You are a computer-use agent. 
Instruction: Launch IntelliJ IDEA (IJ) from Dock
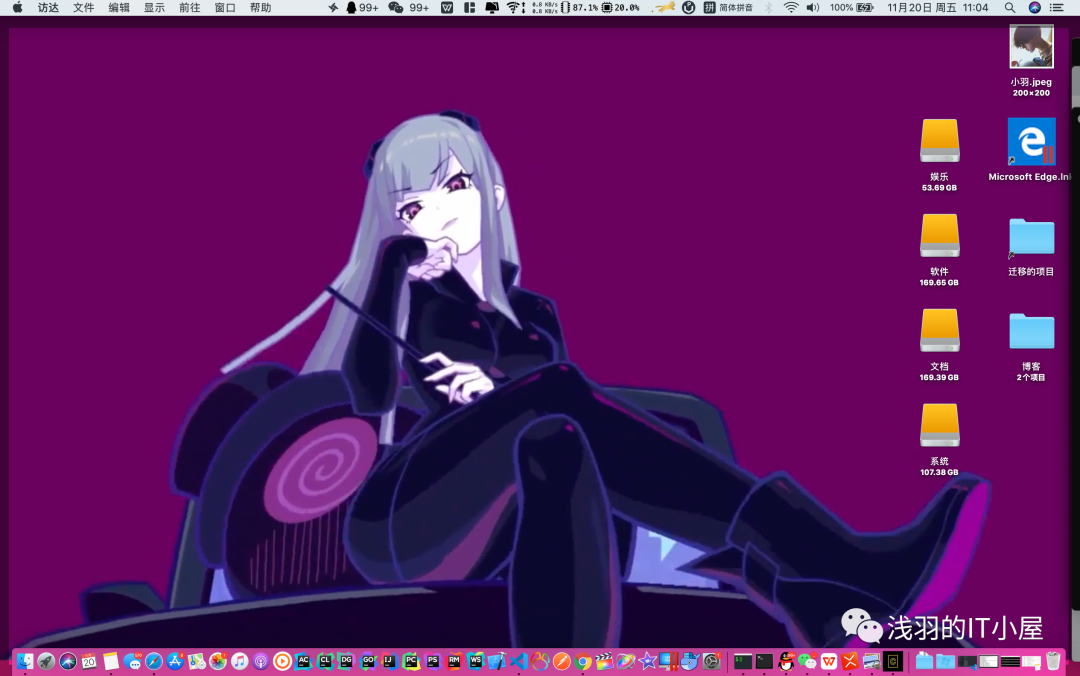pos(389,662)
